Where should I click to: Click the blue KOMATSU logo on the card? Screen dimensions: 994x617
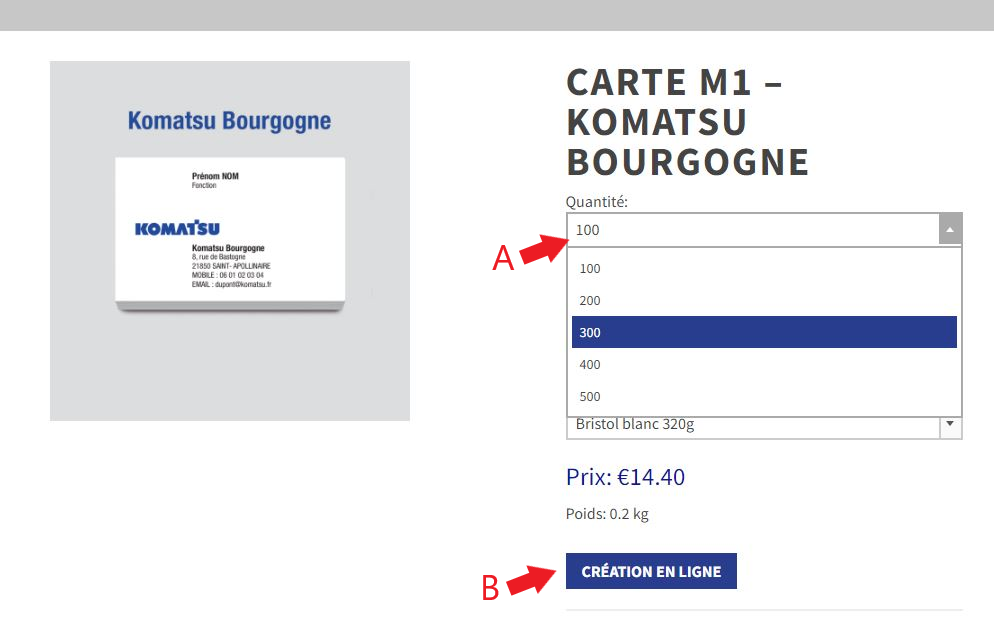coord(177,229)
